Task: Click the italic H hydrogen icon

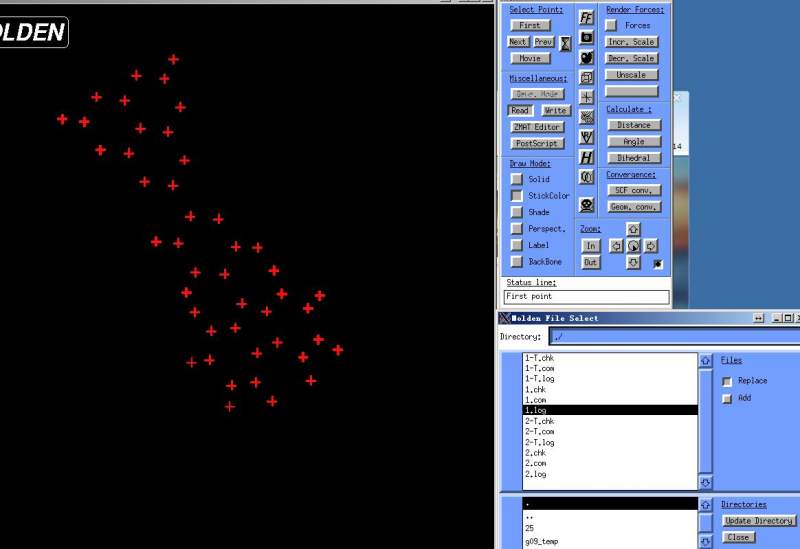Action: pos(587,157)
